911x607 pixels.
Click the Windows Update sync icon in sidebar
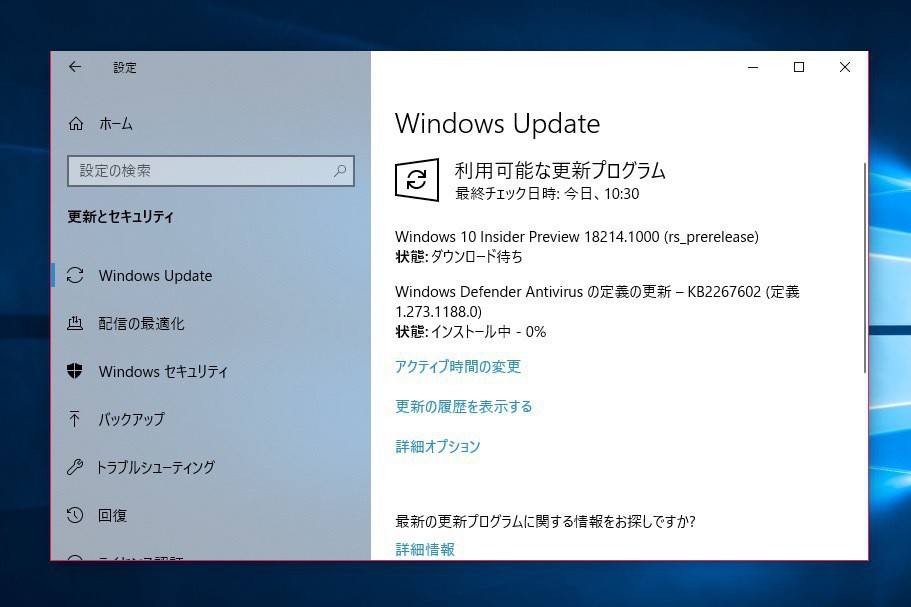click(75, 275)
